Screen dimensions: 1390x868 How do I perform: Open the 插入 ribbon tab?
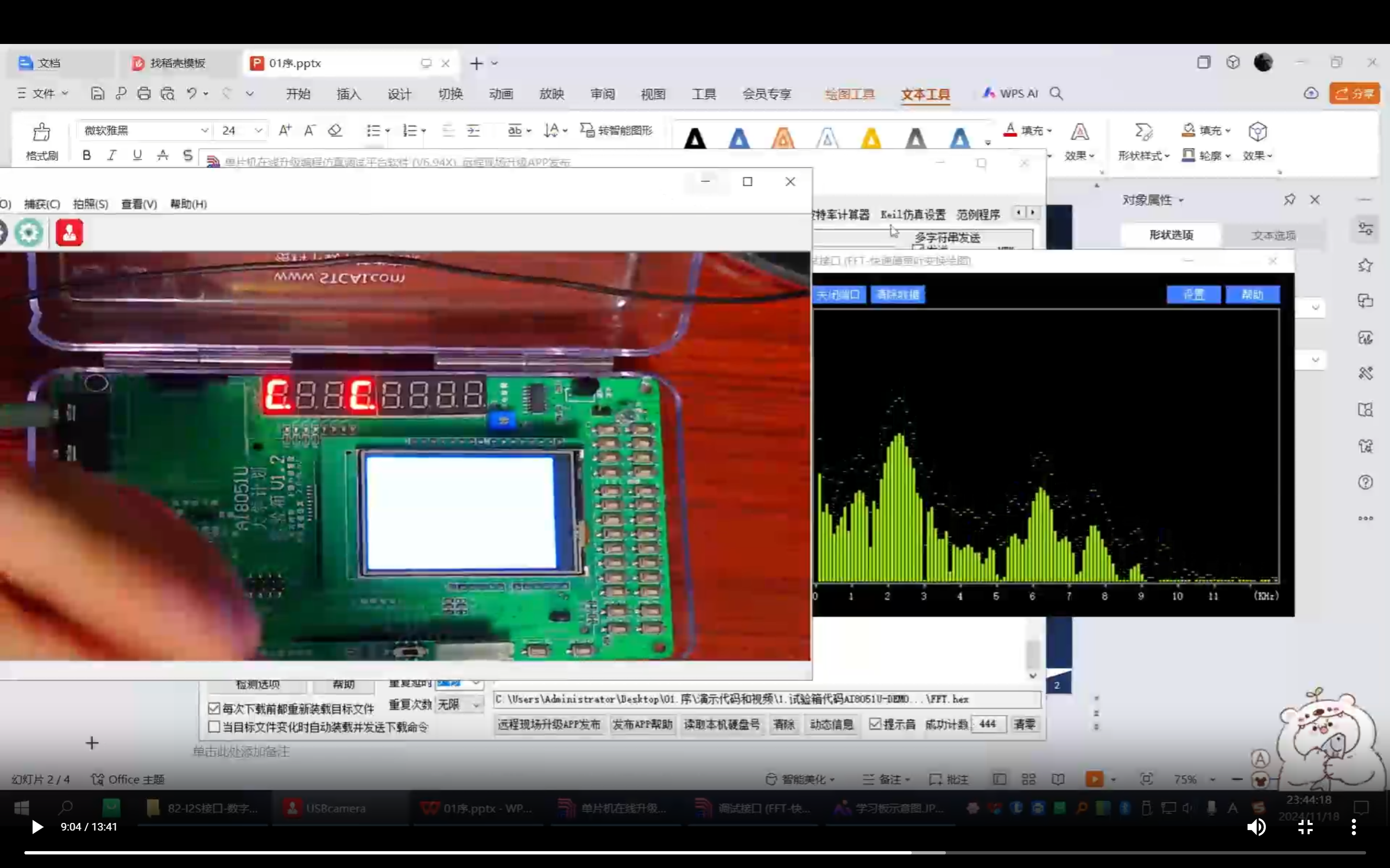pos(349,93)
